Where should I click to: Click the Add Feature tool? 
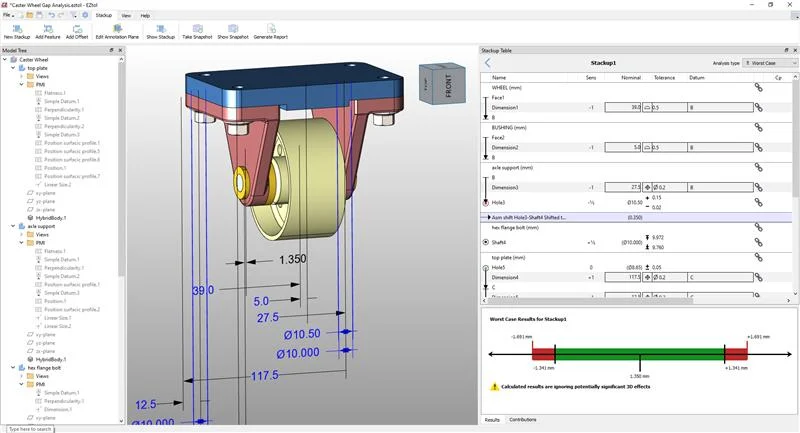[48, 32]
